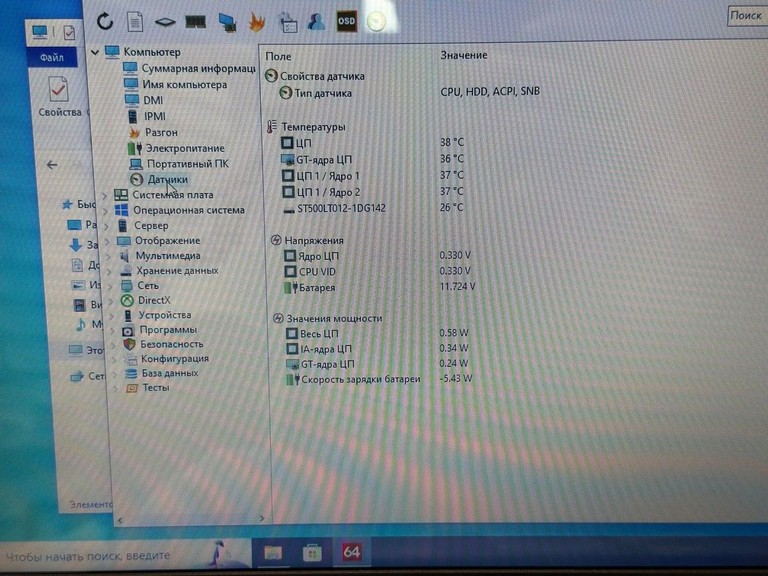The image size is (768, 576).
Task: Open Электропитание tree item
Action: coord(176,148)
